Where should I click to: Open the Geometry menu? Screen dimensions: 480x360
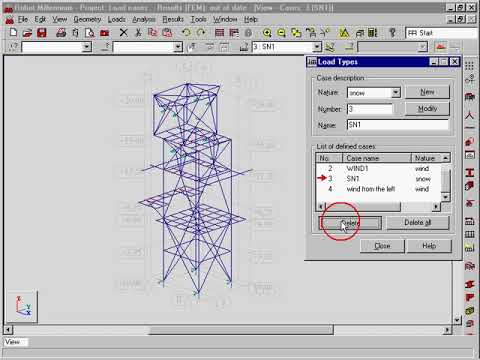pos(87,19)
